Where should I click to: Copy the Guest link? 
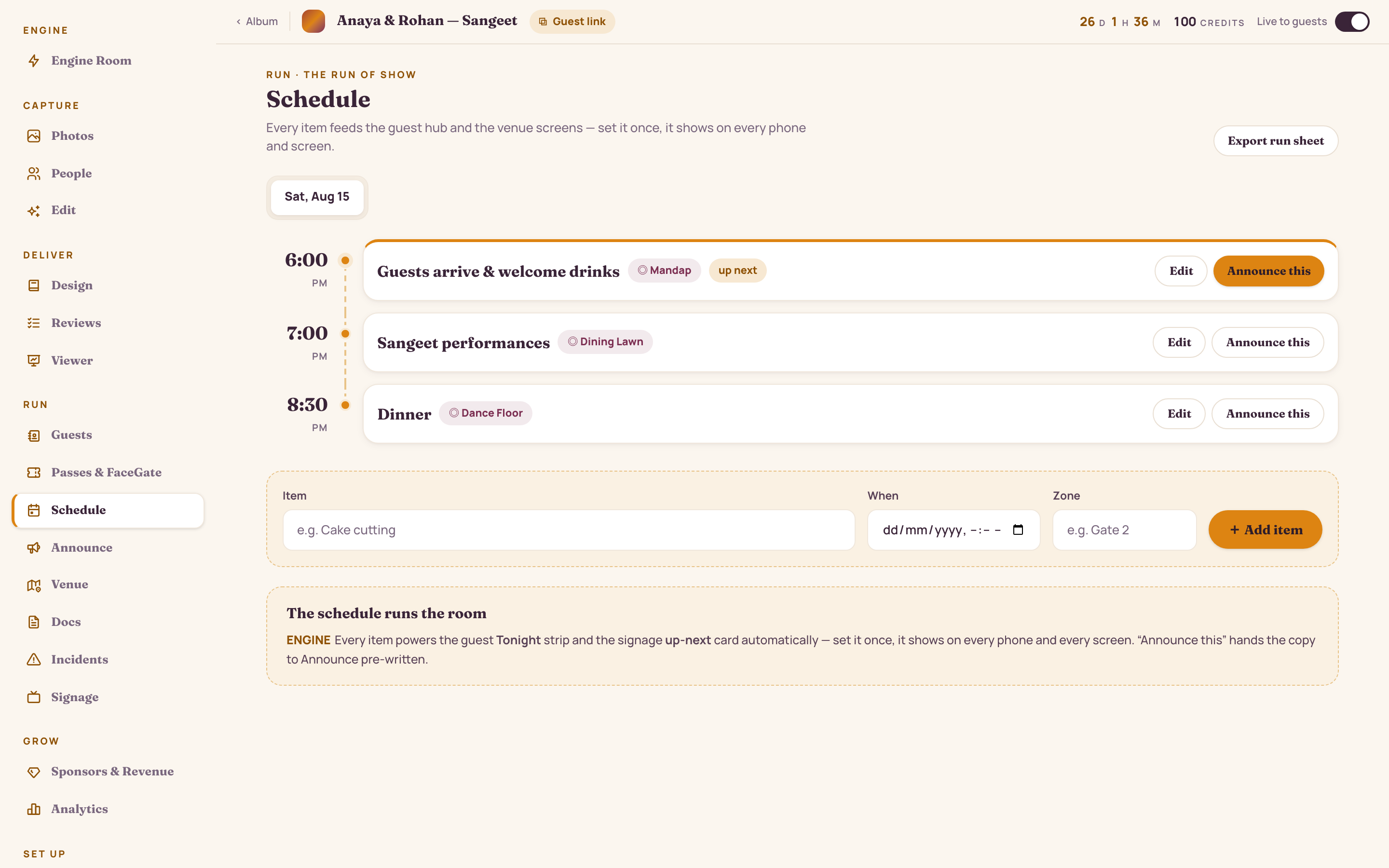click(x=572, y=21)
